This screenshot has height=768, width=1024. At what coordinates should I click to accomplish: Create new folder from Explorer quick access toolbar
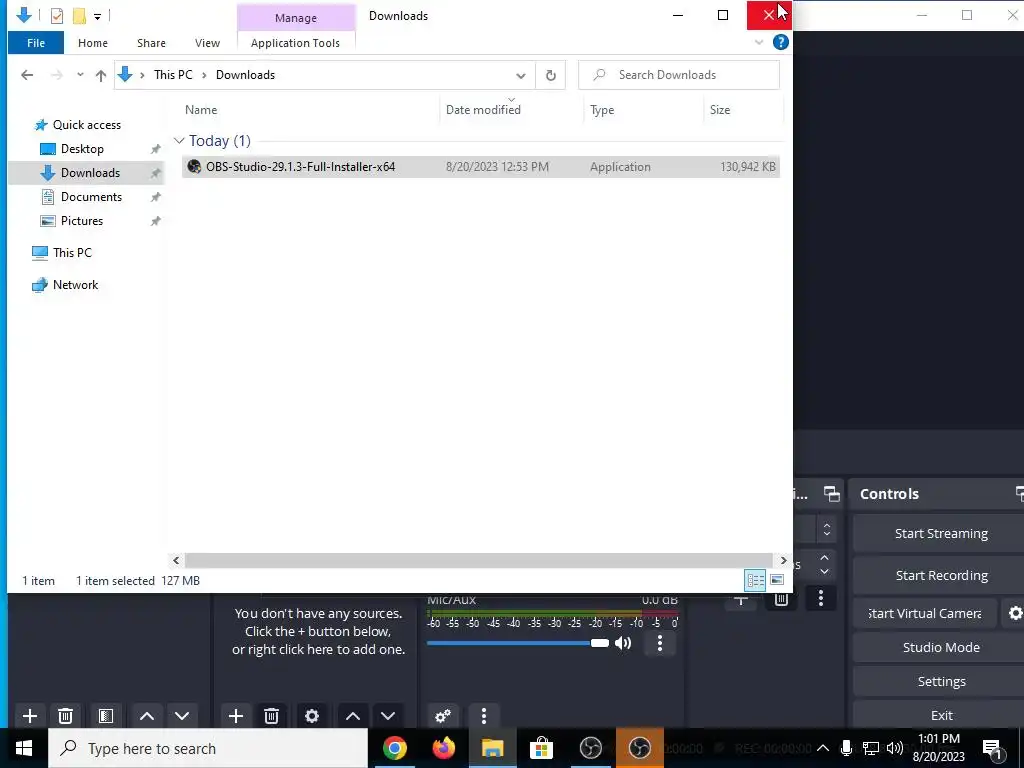79,15
